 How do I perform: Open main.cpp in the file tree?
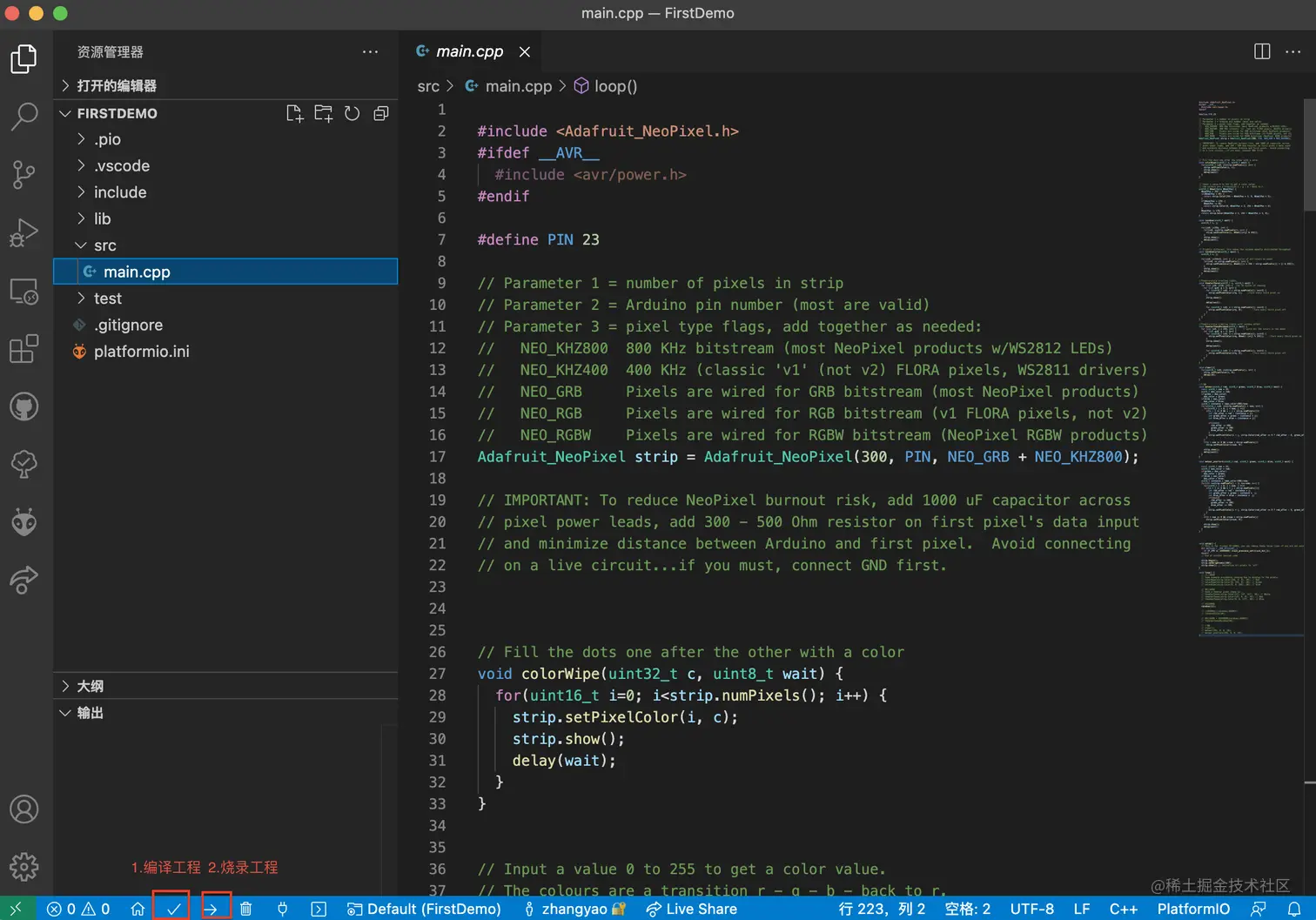225,272
